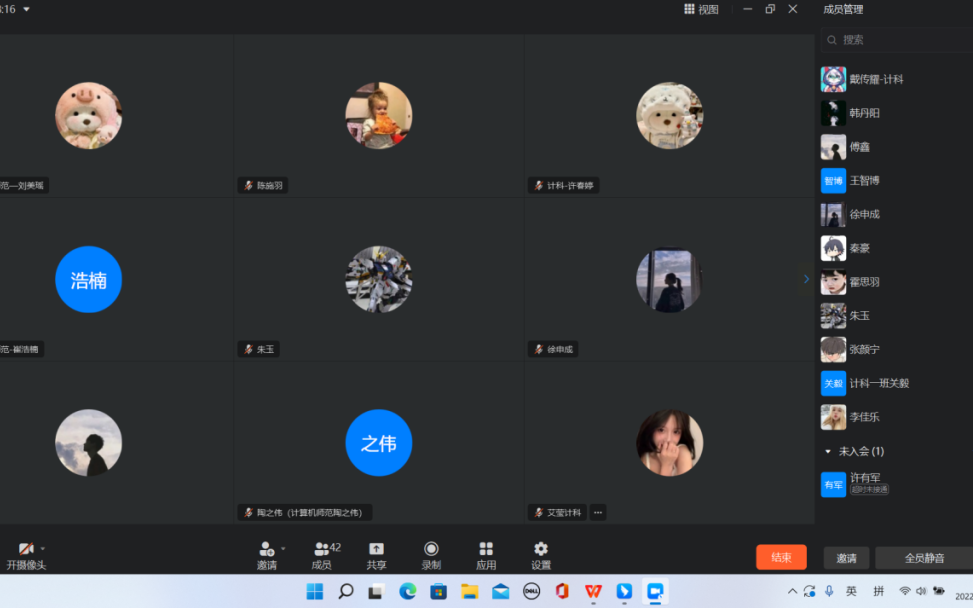This screenshot has height=608, width=973.
Task: Go to next page of video tiles
Action: (806, 279)
